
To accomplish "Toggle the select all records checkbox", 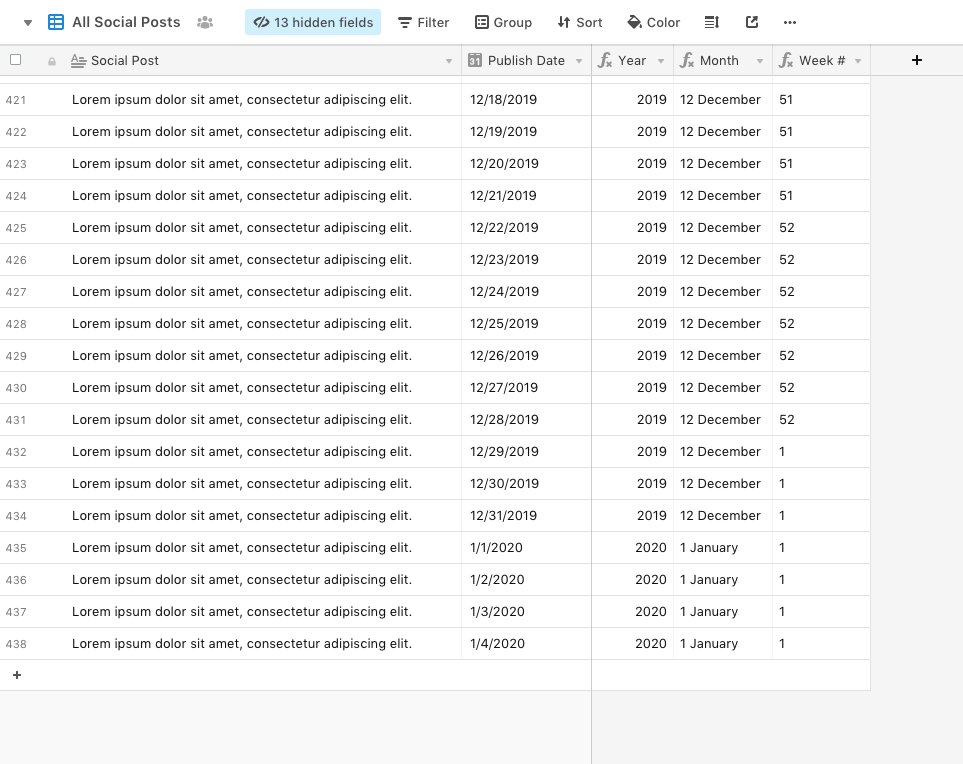I will (x=16, y=60).
